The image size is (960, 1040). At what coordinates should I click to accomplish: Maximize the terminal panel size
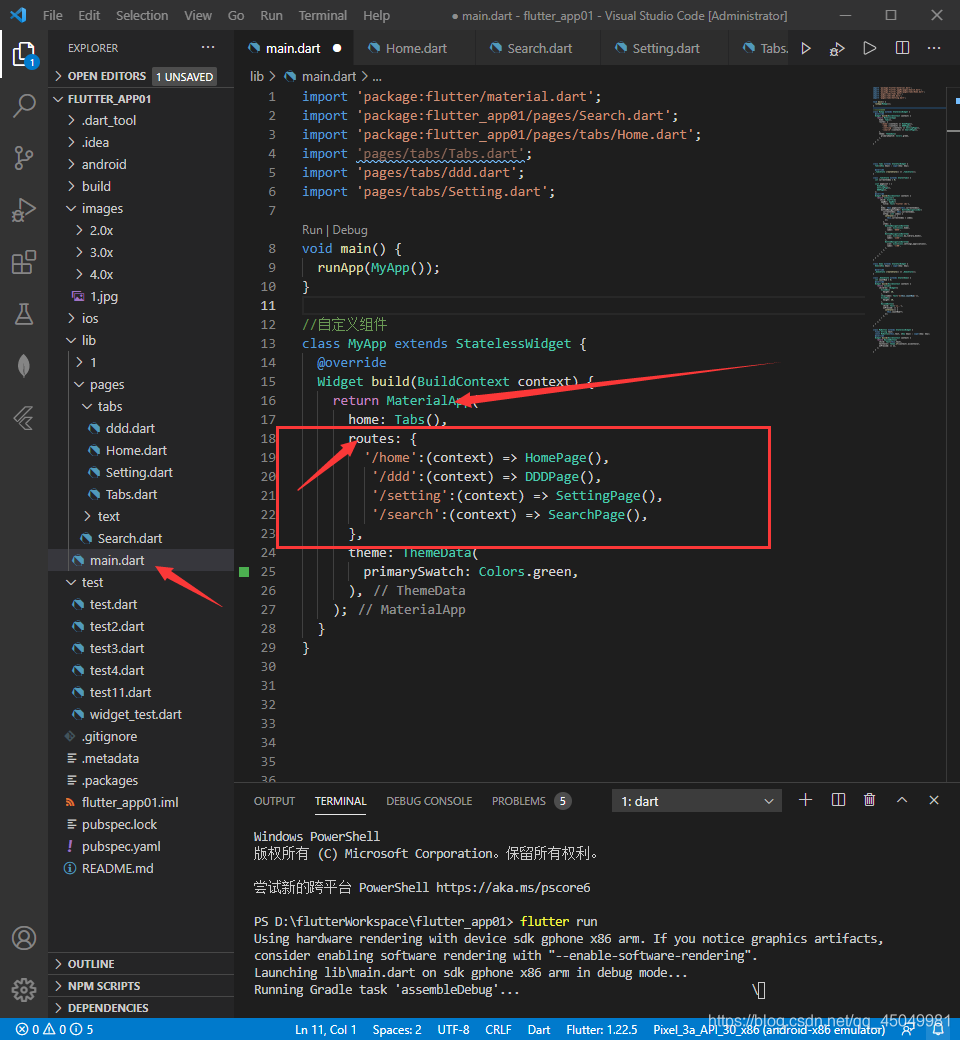[902, 801]
